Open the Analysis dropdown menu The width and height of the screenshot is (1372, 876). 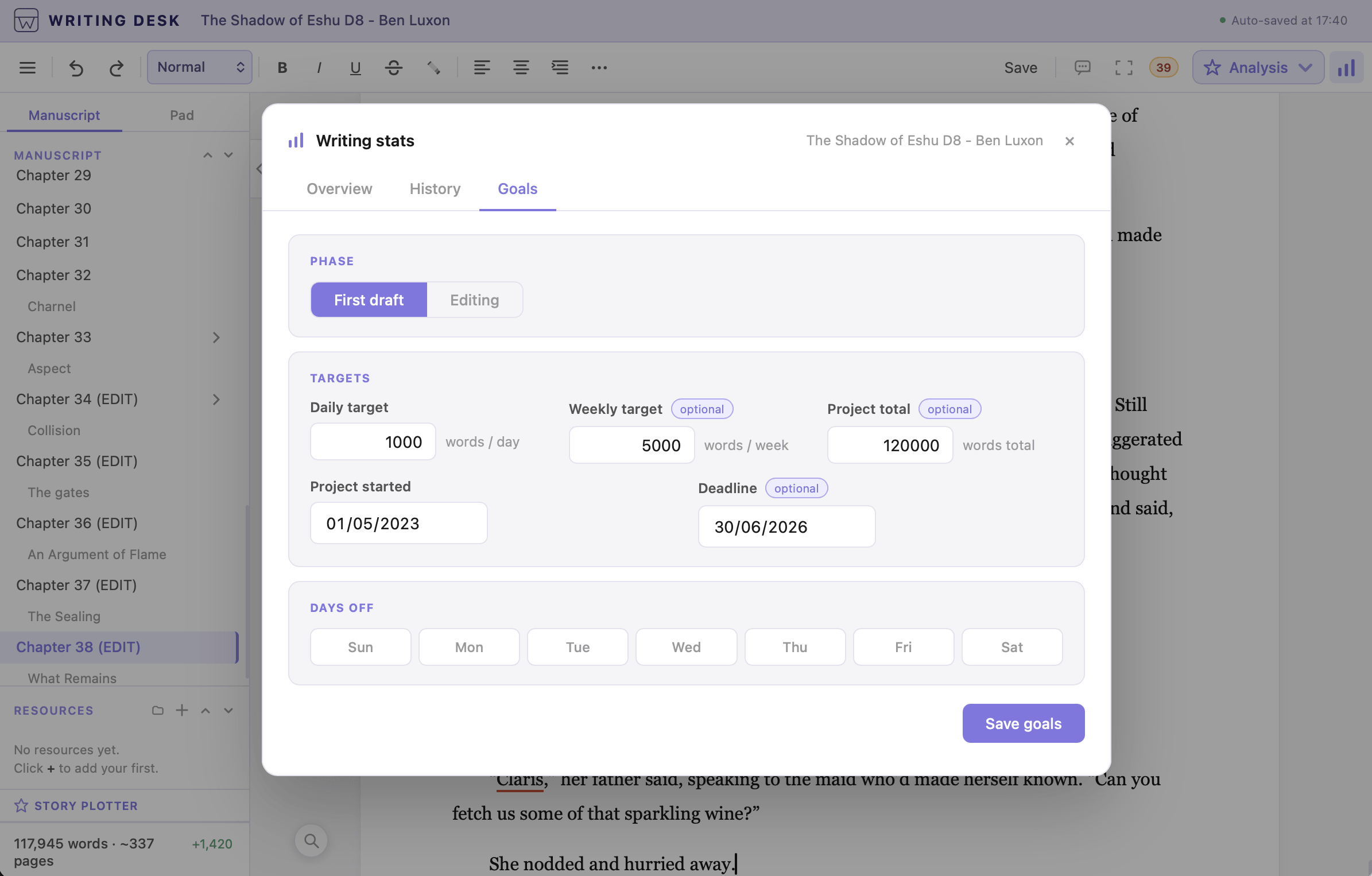(1258, 68)
